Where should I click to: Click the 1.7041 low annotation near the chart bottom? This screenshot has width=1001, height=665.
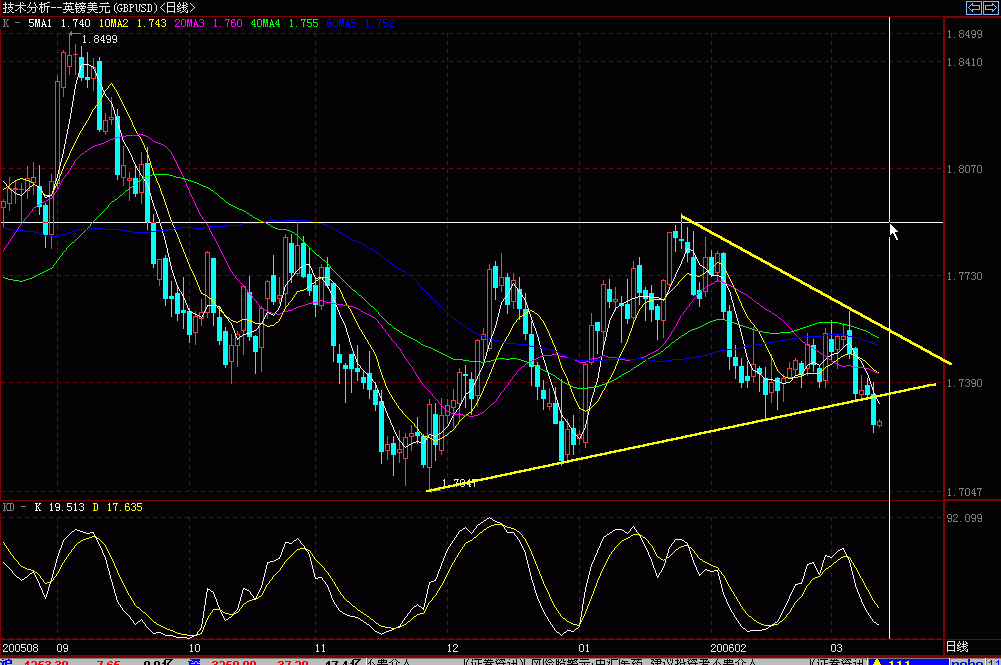point(459,483)
